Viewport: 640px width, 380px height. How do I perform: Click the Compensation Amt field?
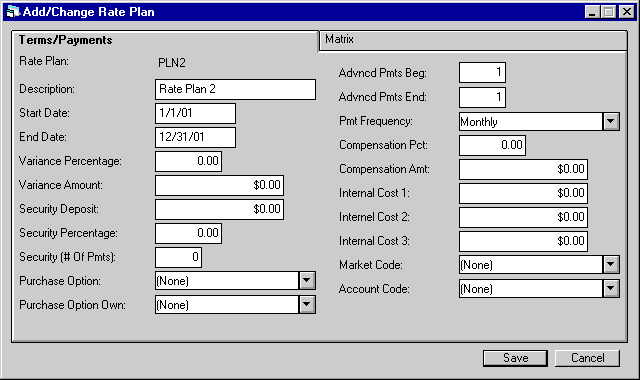(x=523, y=169)
